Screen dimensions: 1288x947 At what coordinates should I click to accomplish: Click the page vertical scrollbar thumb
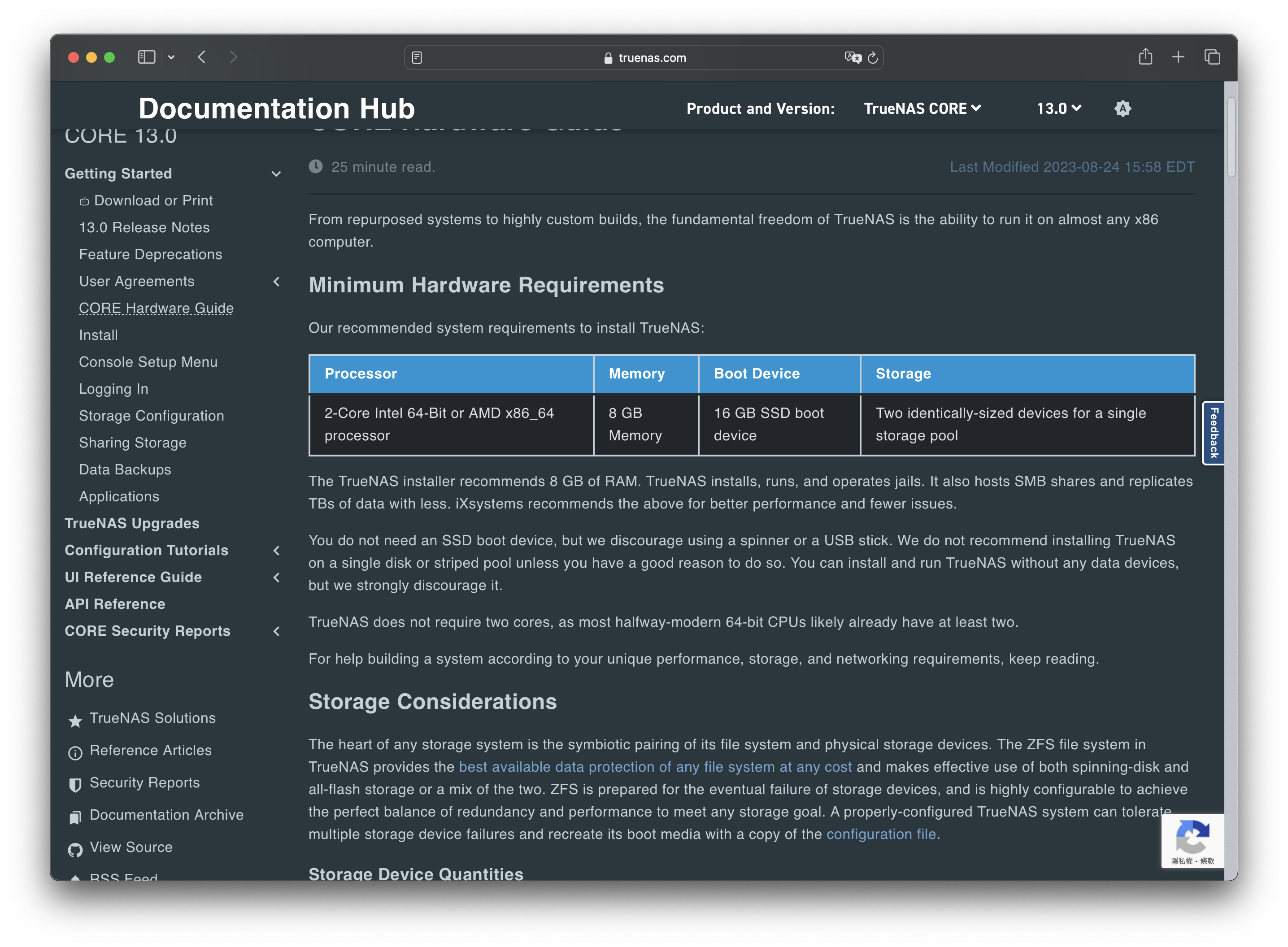[x=1230, y=138]
